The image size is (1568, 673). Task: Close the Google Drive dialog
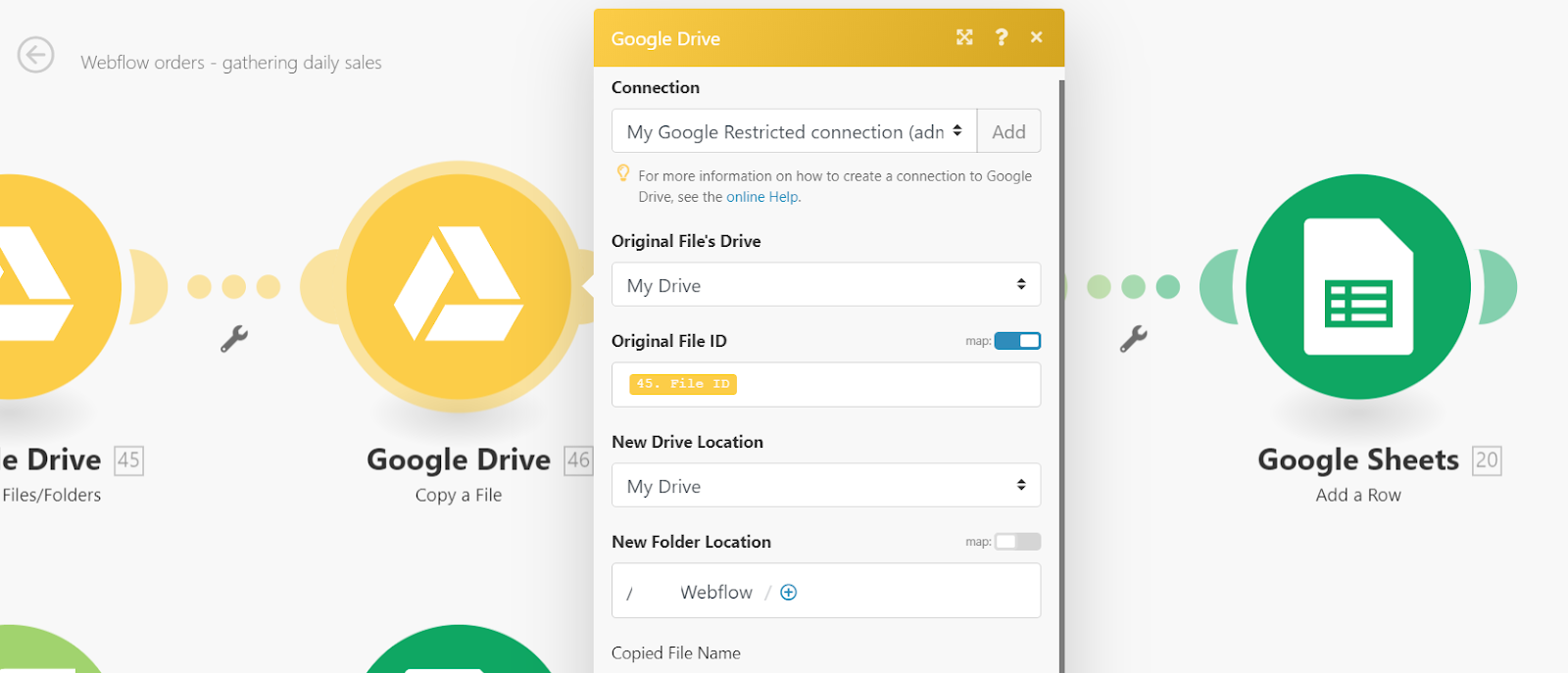[x=1036, y=37]
